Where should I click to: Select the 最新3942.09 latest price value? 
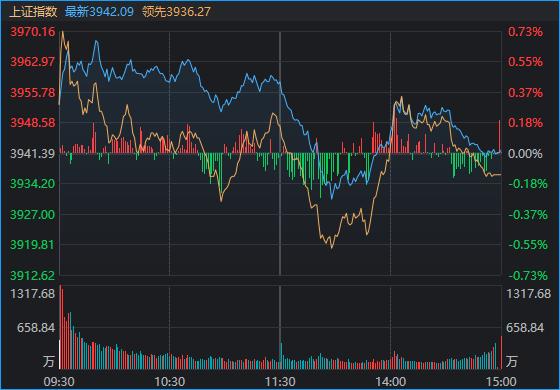(99, 12)
